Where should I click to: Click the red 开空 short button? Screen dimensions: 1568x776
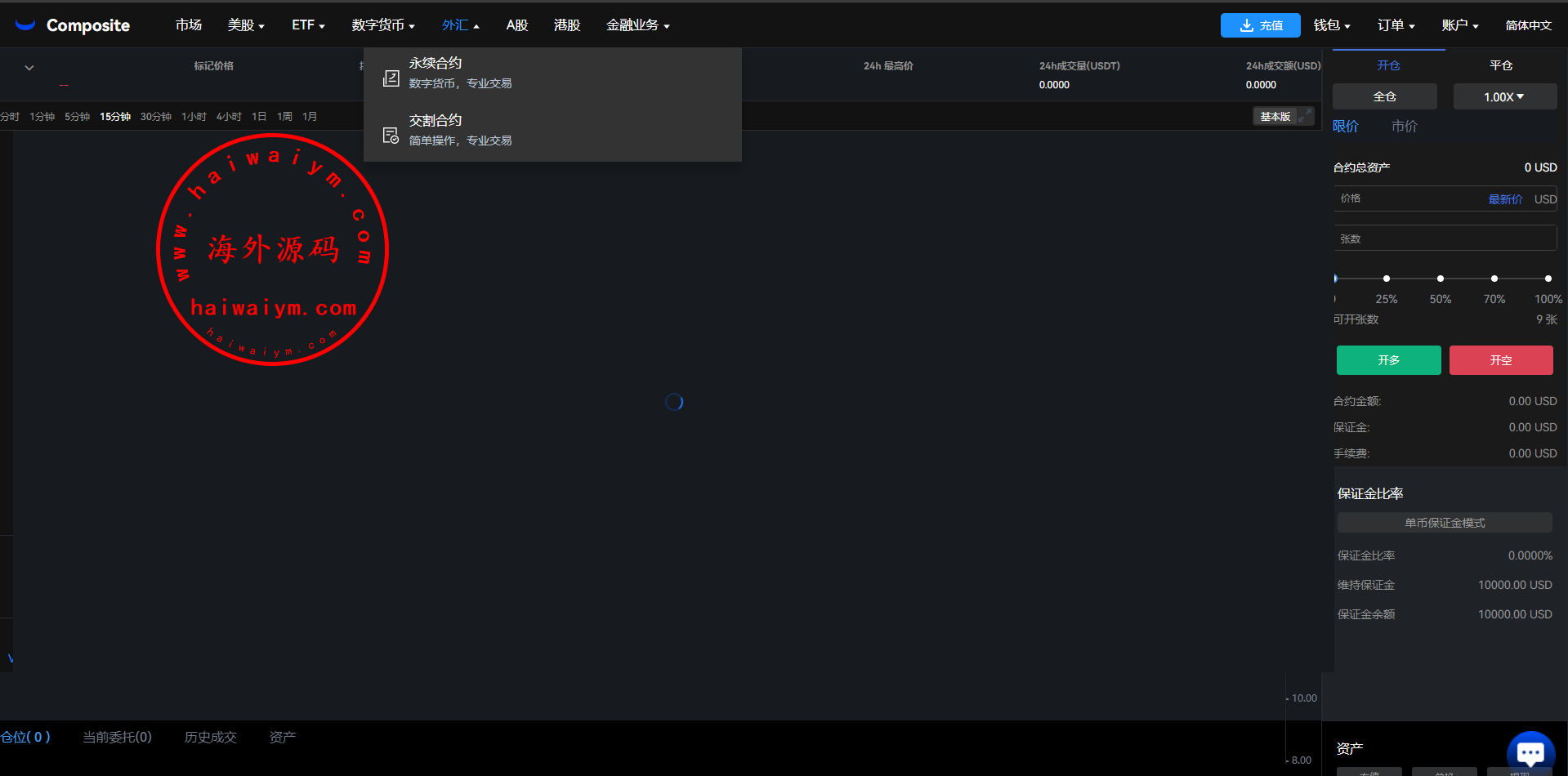[x=1500, y=360]
